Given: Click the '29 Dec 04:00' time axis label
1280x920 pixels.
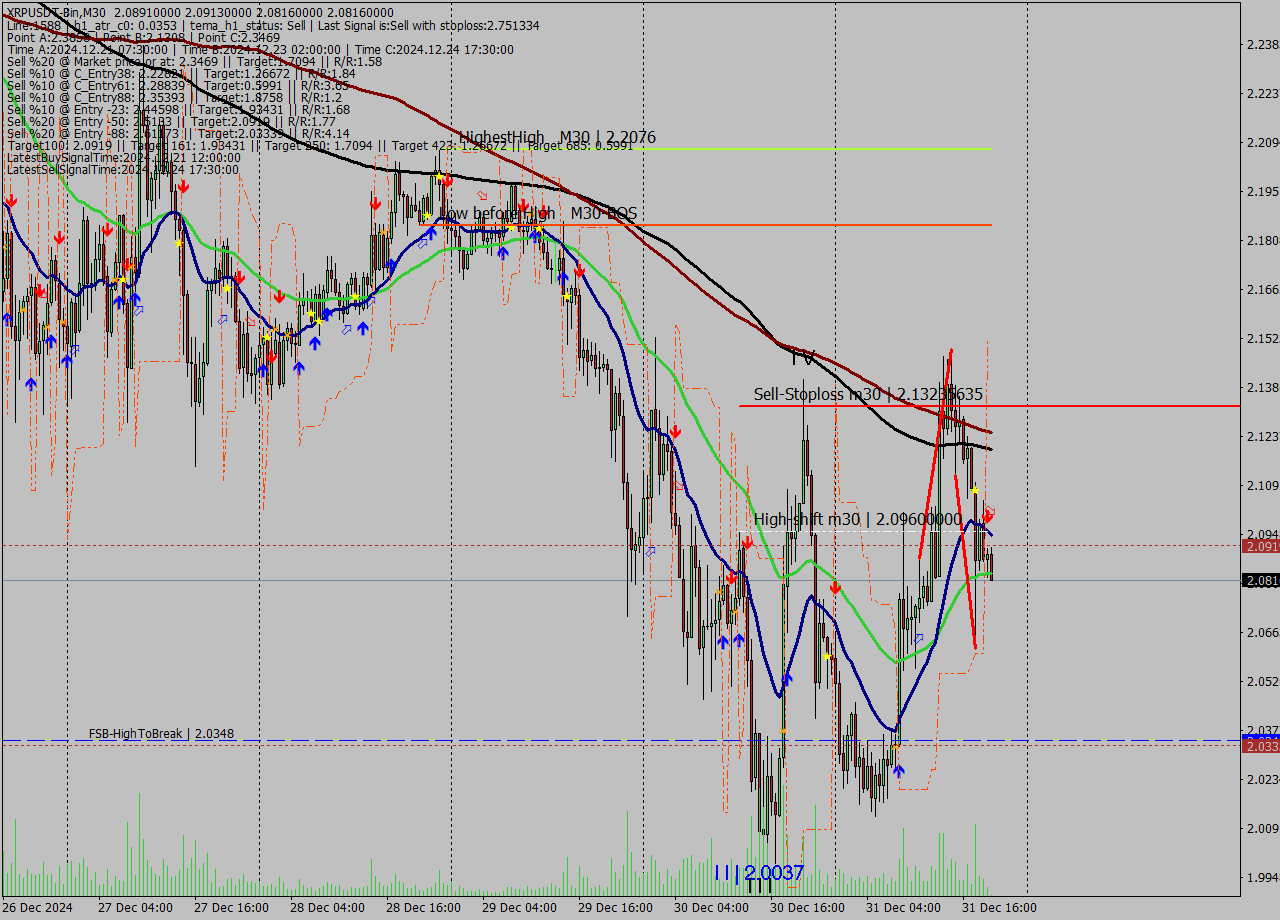Looking at the screenshot, I should point(519,908).
